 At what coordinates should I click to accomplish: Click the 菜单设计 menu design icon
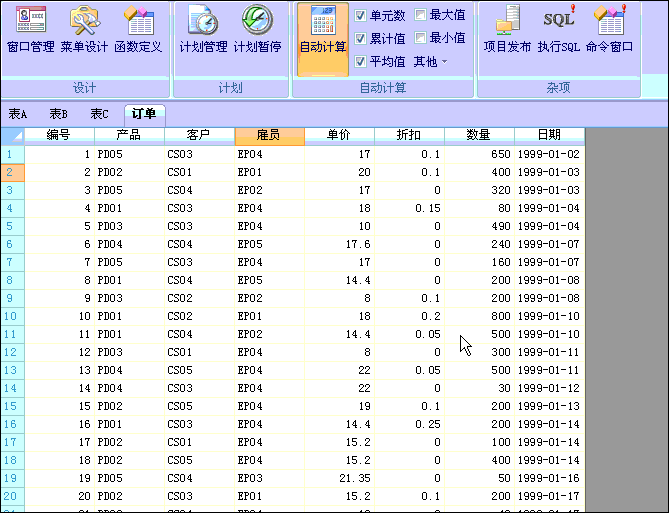coord(84,30)
